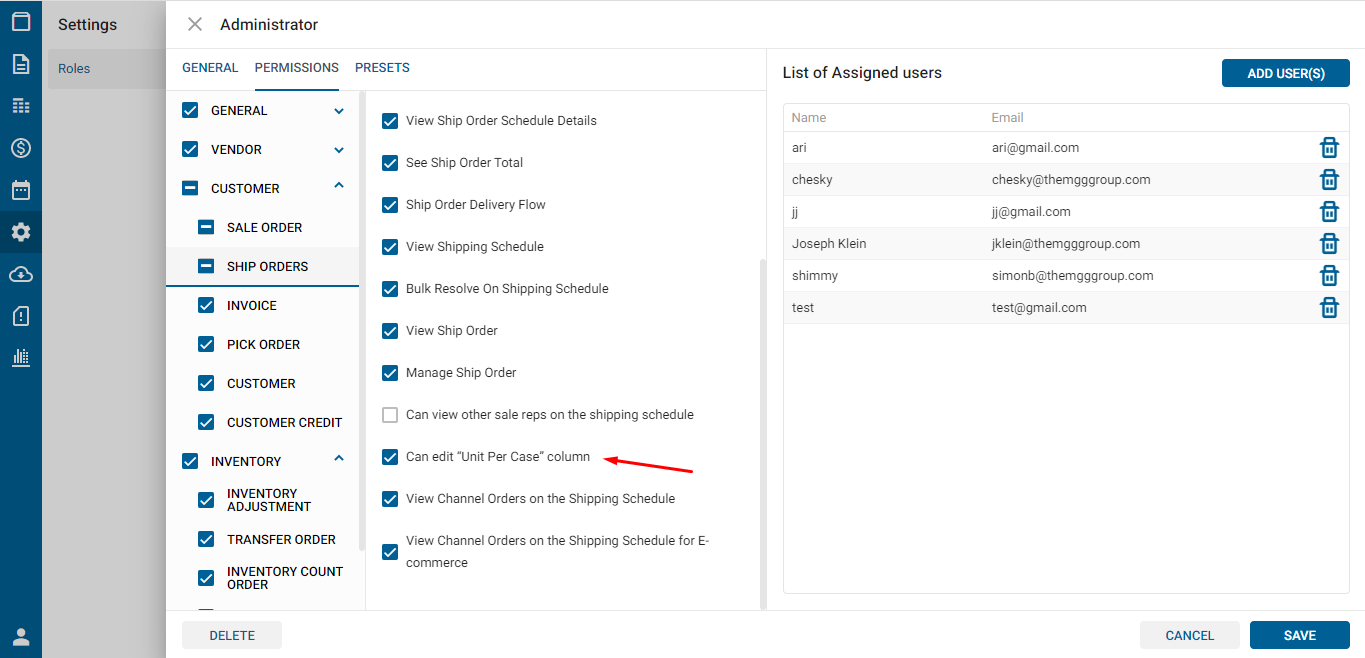1365x658 pixels.
Task: Collapse the CUSTOMER section chevron
Action: click(x=339, y=186)
